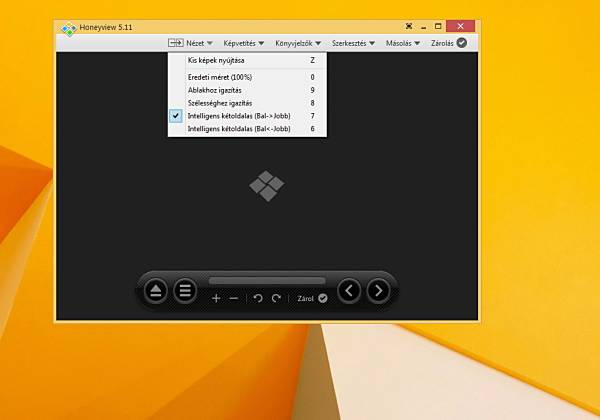Rotate image counterclockwise
The height and width of the screenshot is (420, 600).
pyautogui.click(x=258, y=298)
